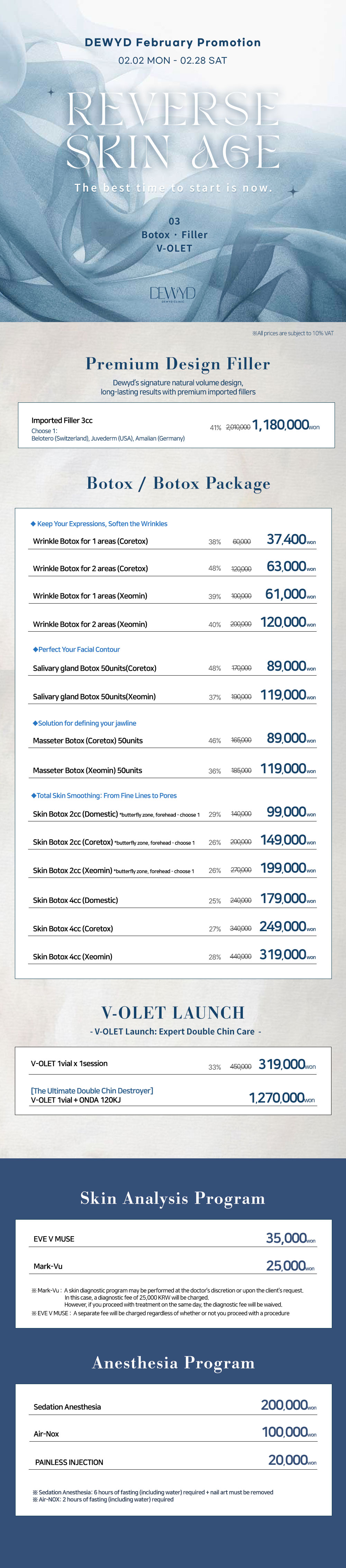Screen dimensions: 346x1568
Task: Click the V-OLET LAUNCH heading
Action: 173,1012
